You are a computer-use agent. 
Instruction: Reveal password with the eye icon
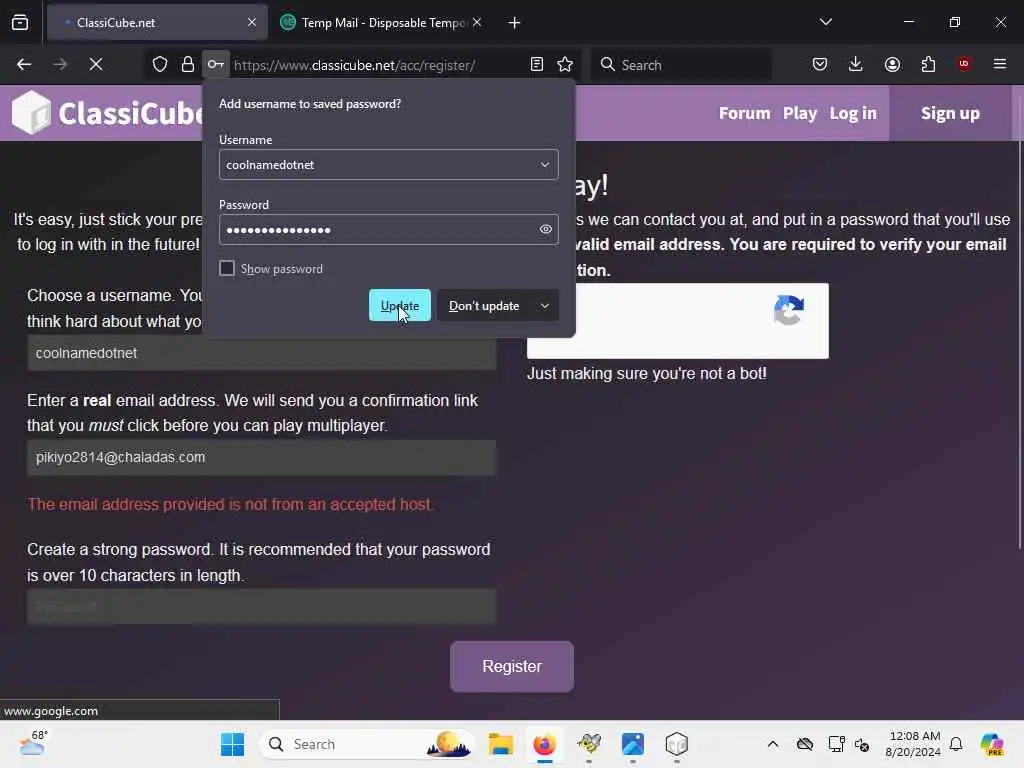click(x=546, y=229)
